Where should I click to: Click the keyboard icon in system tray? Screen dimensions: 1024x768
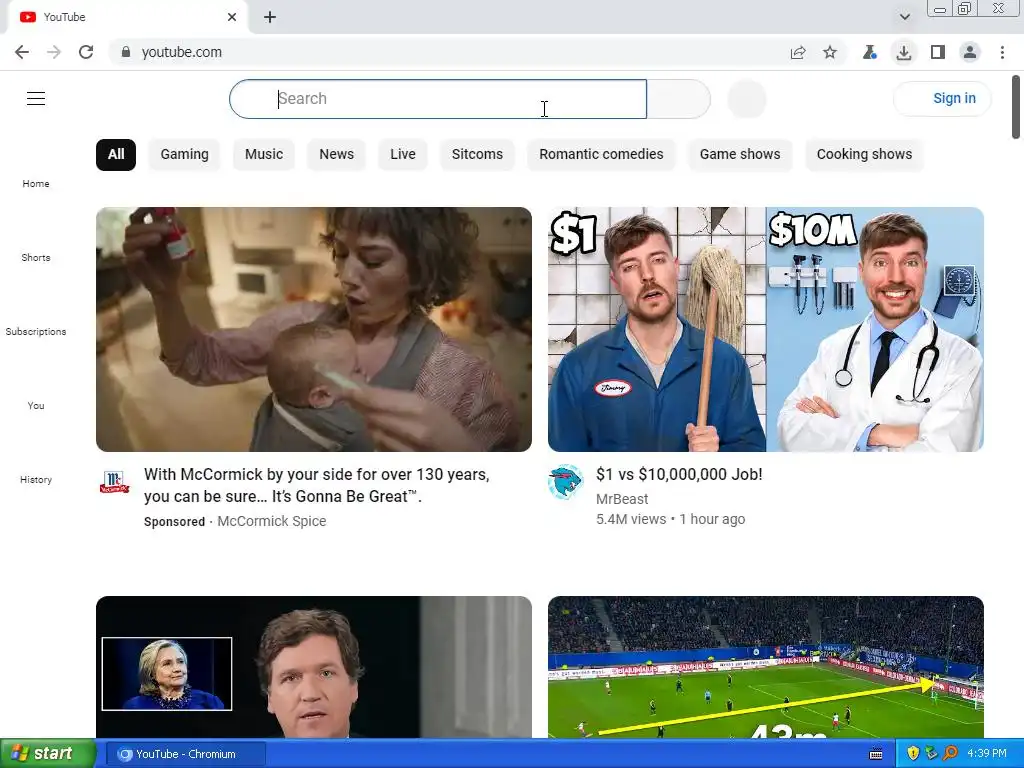pos(876,754)
